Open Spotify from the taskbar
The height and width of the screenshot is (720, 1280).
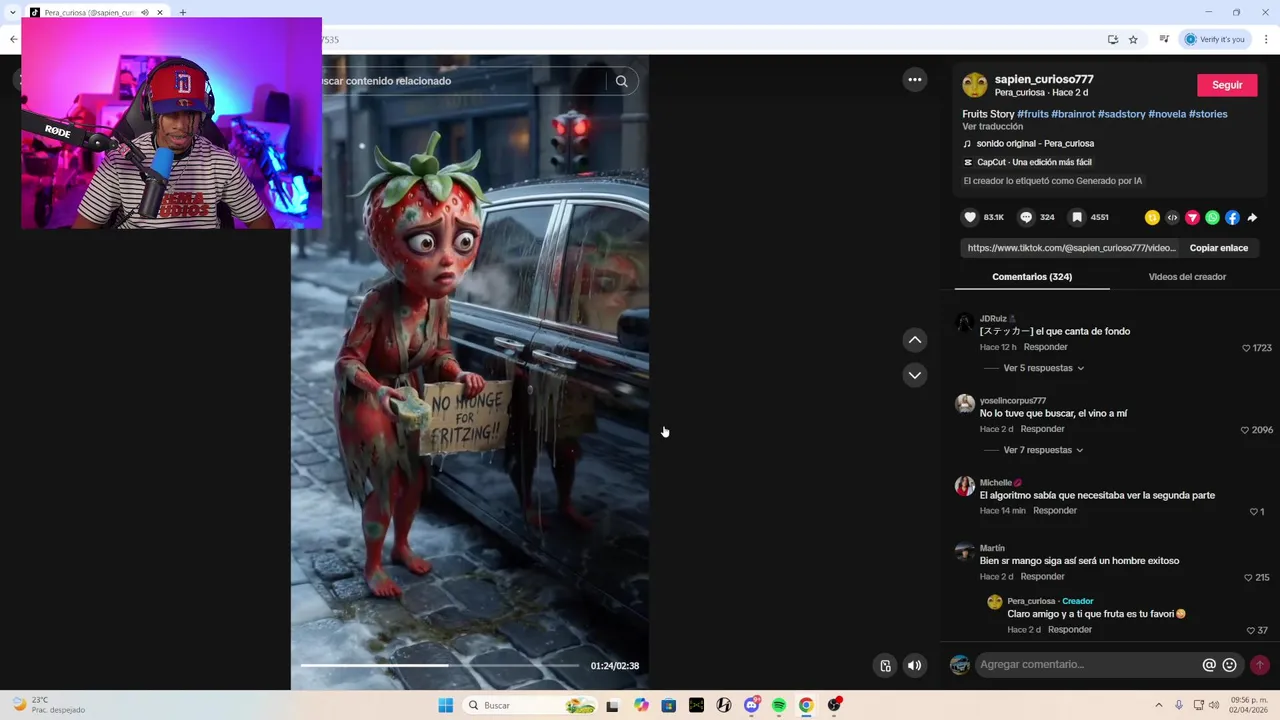click(x=779, y=705)
